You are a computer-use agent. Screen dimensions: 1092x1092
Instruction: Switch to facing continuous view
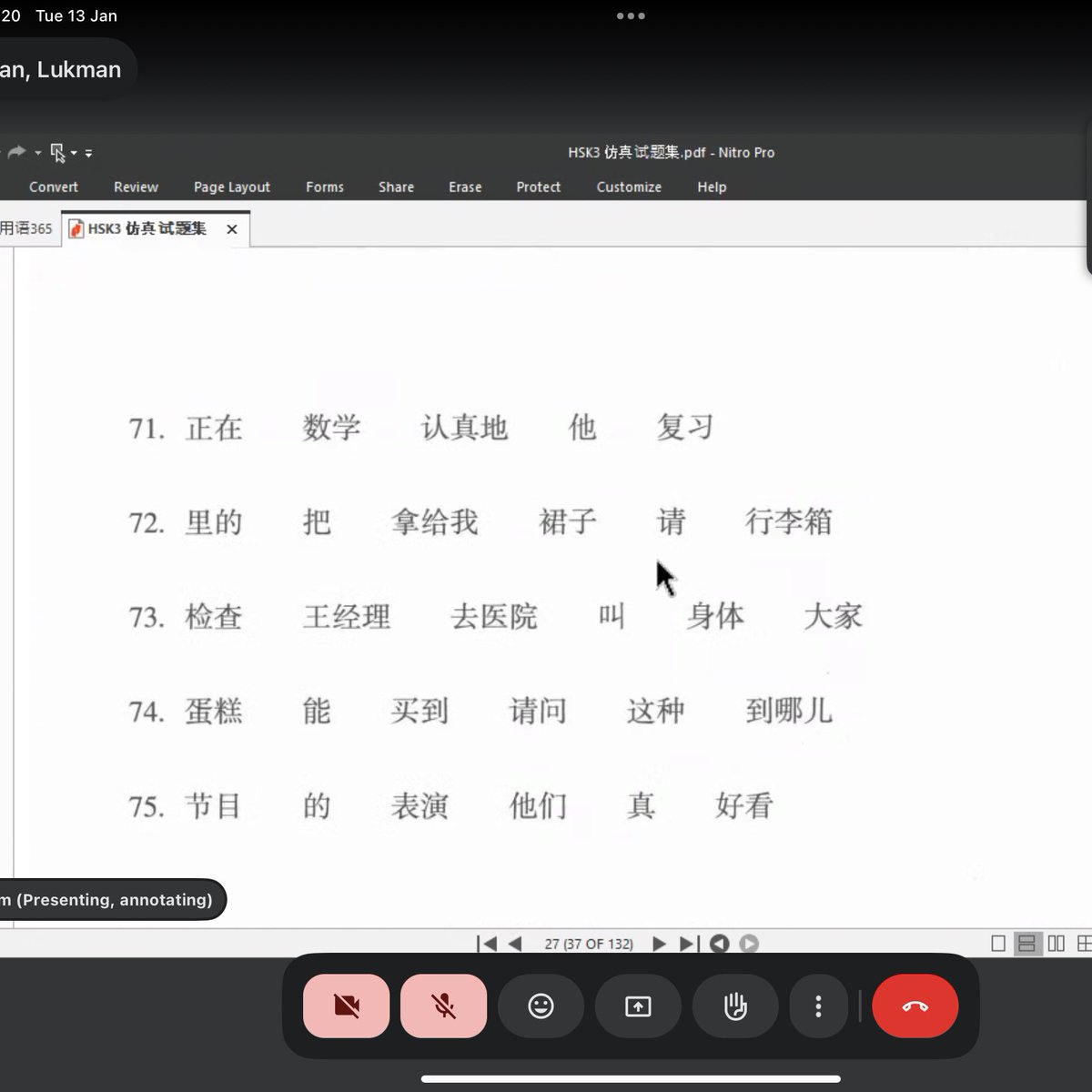point(1084,944)
